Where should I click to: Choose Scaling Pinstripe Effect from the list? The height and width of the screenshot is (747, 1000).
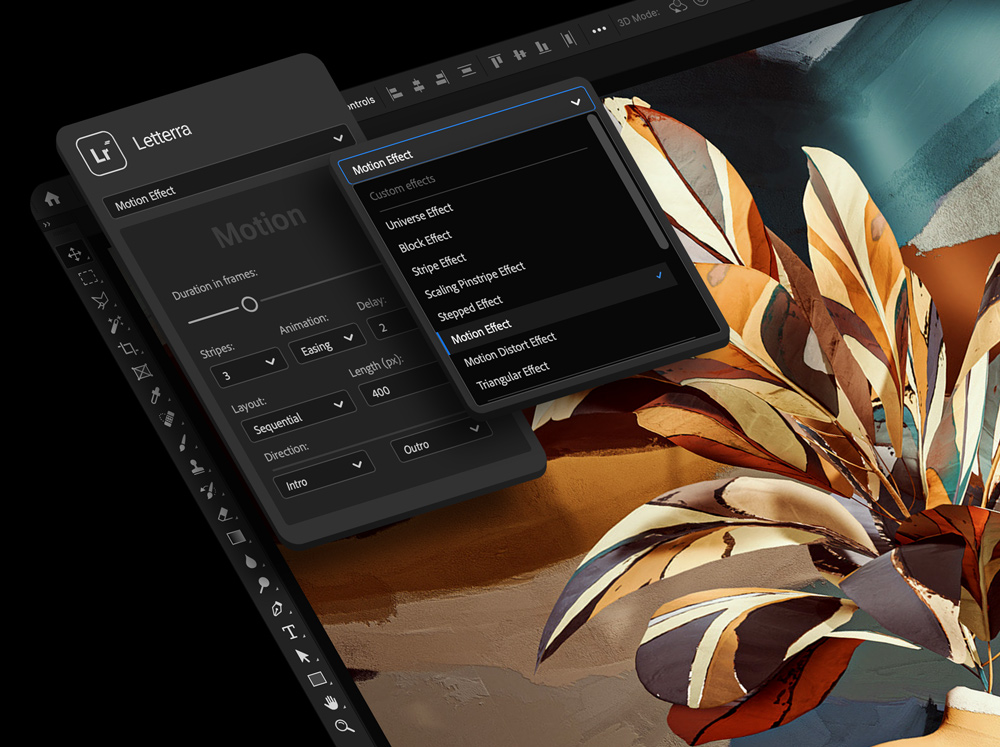(x=474, y=280)
